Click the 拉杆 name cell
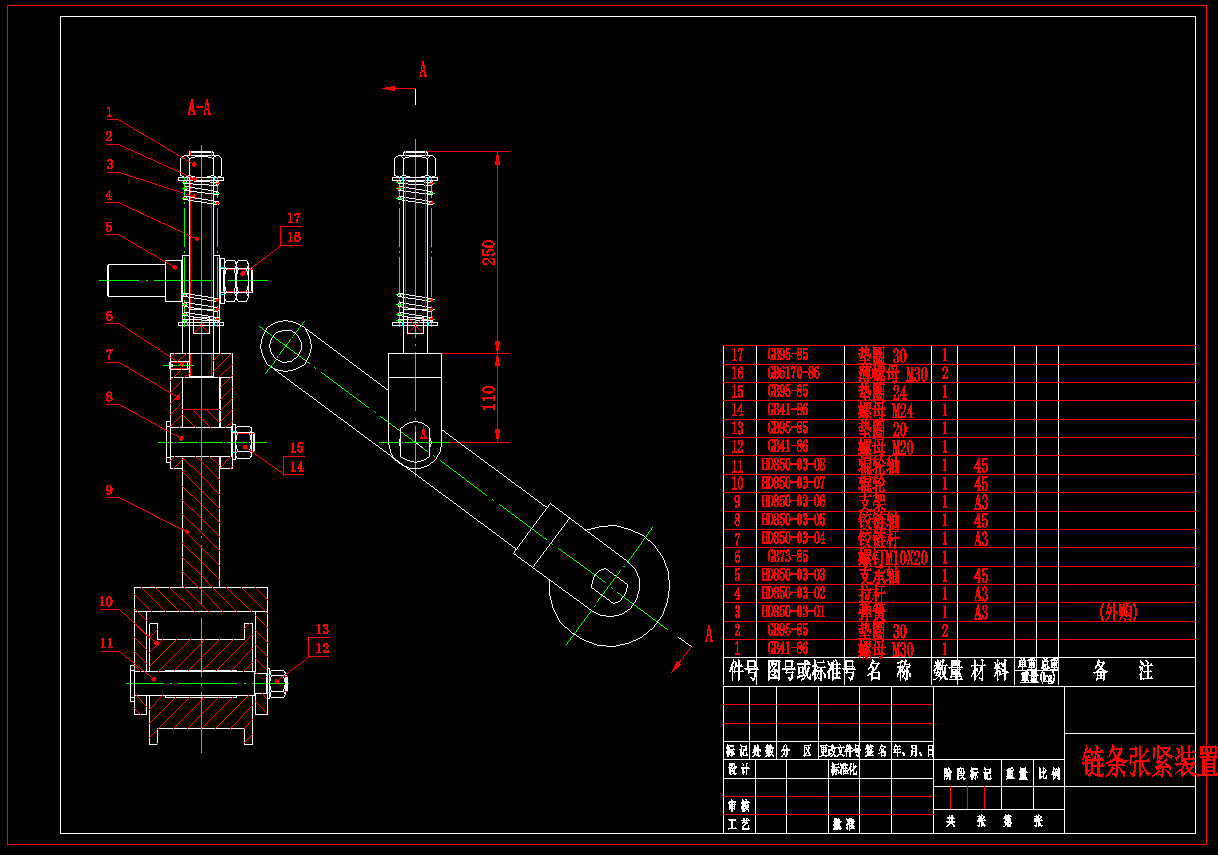The height and width of the screenshot is (855, 1218). pos(872,594)
